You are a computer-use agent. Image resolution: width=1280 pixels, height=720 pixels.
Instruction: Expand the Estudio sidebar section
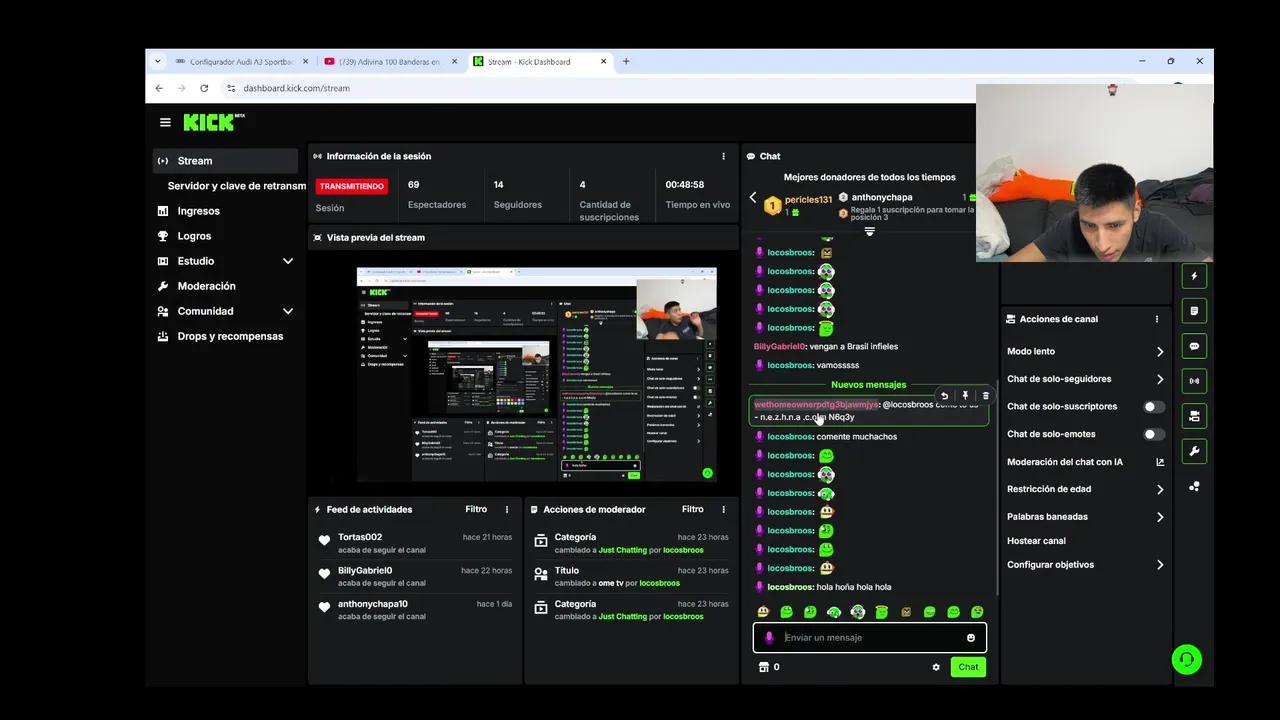288,261
